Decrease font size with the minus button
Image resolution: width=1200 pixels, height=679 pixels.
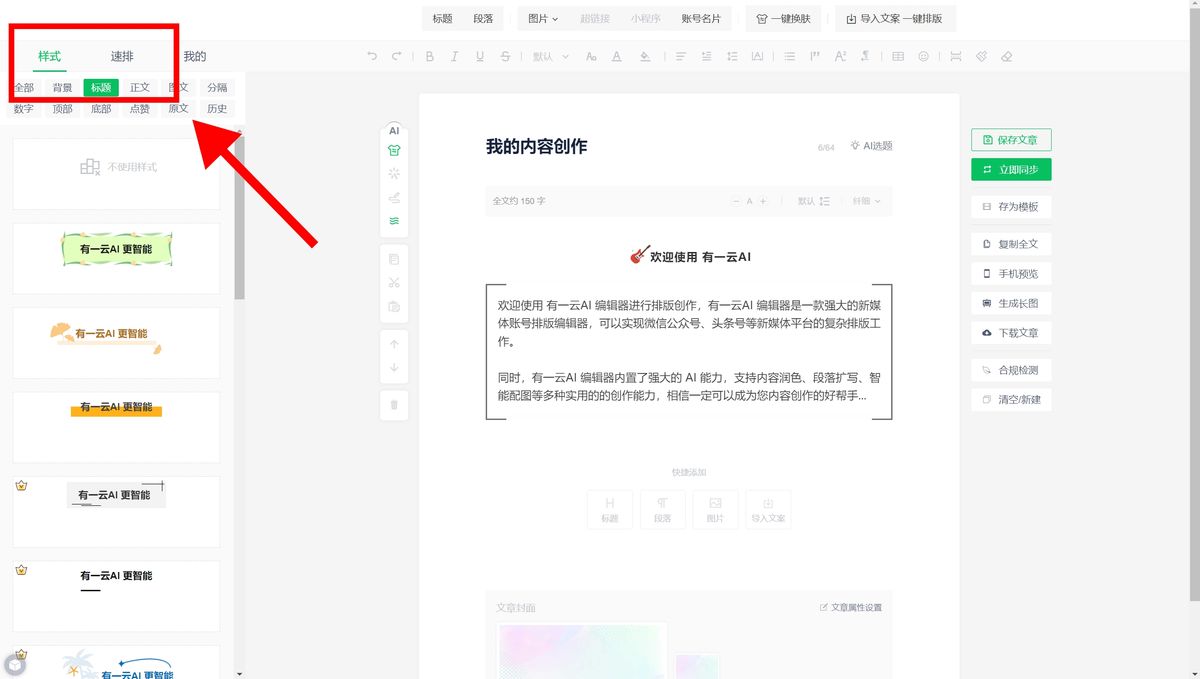click(736, 201)
